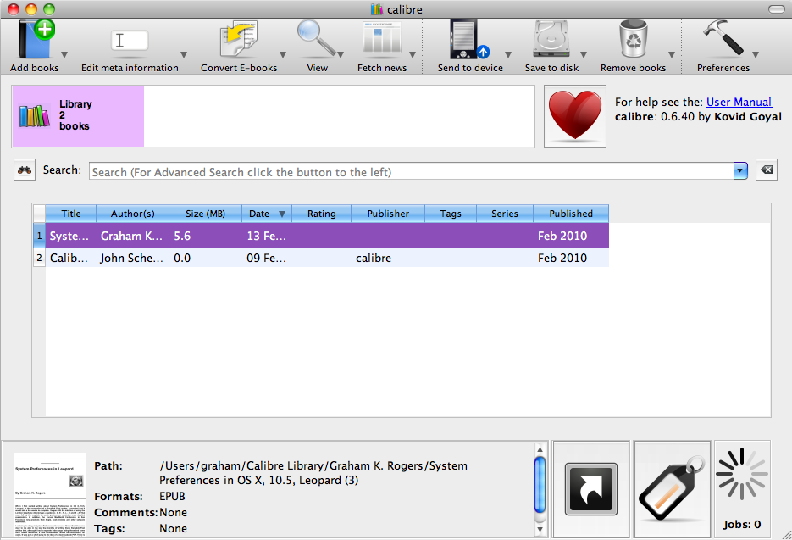
Task: Sort by Size (MB) column header
Action: click(x=205, y=214)
